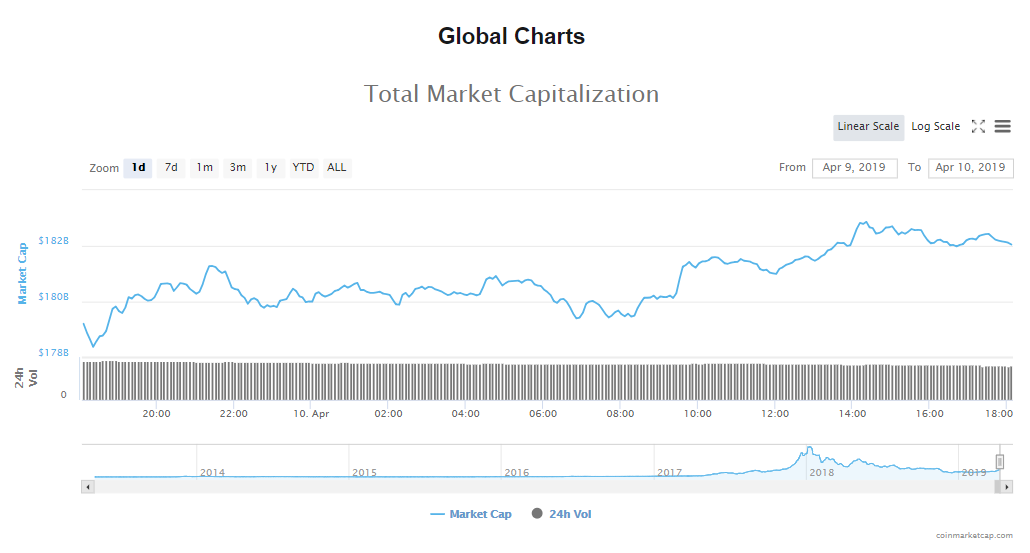This screenshot has width=1030, height=553.
Task: Click the navigator scroll left arrow
Action: click(x=88, y=487)
